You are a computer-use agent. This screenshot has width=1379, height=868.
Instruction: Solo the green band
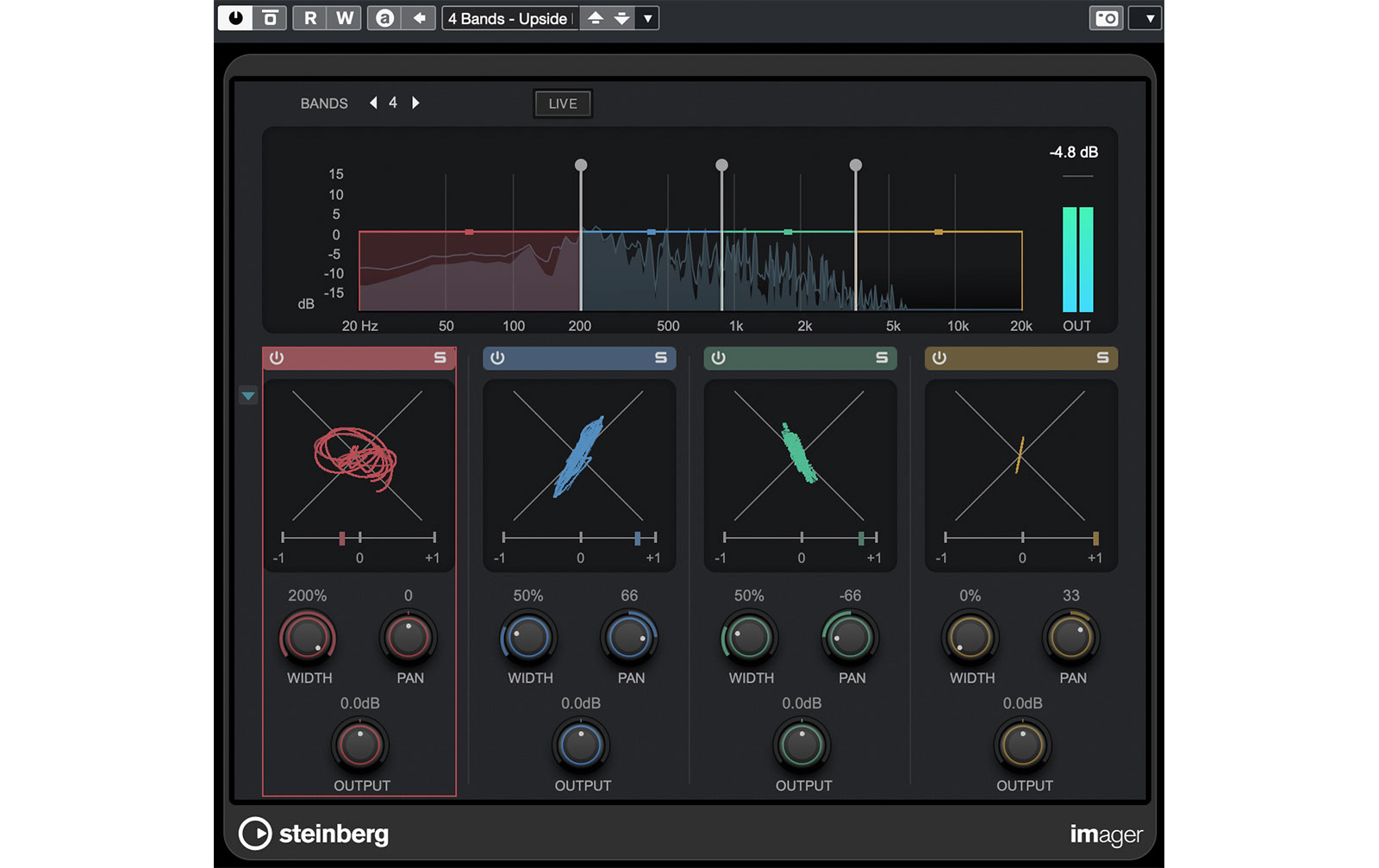[882, 358]
